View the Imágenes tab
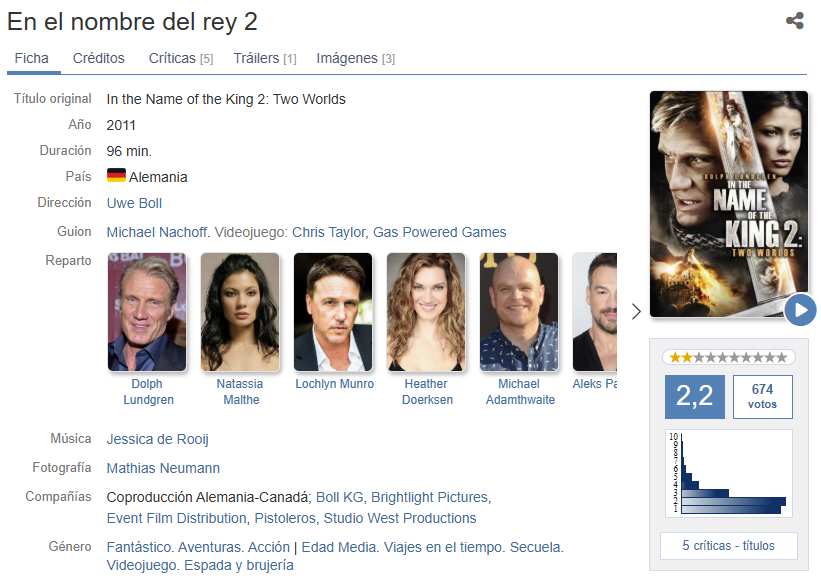Screen dimensions: 821x582 pyautogui.click(x=356, y=58)
